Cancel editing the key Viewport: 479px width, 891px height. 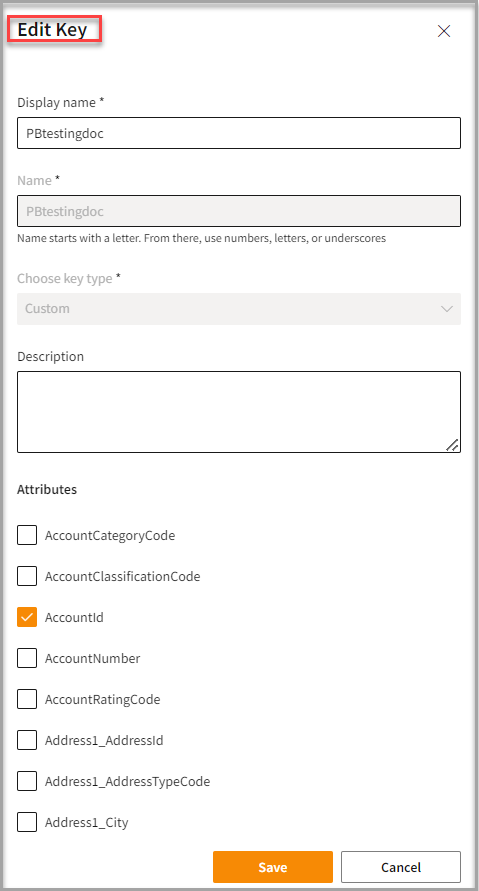coord(401,867)
